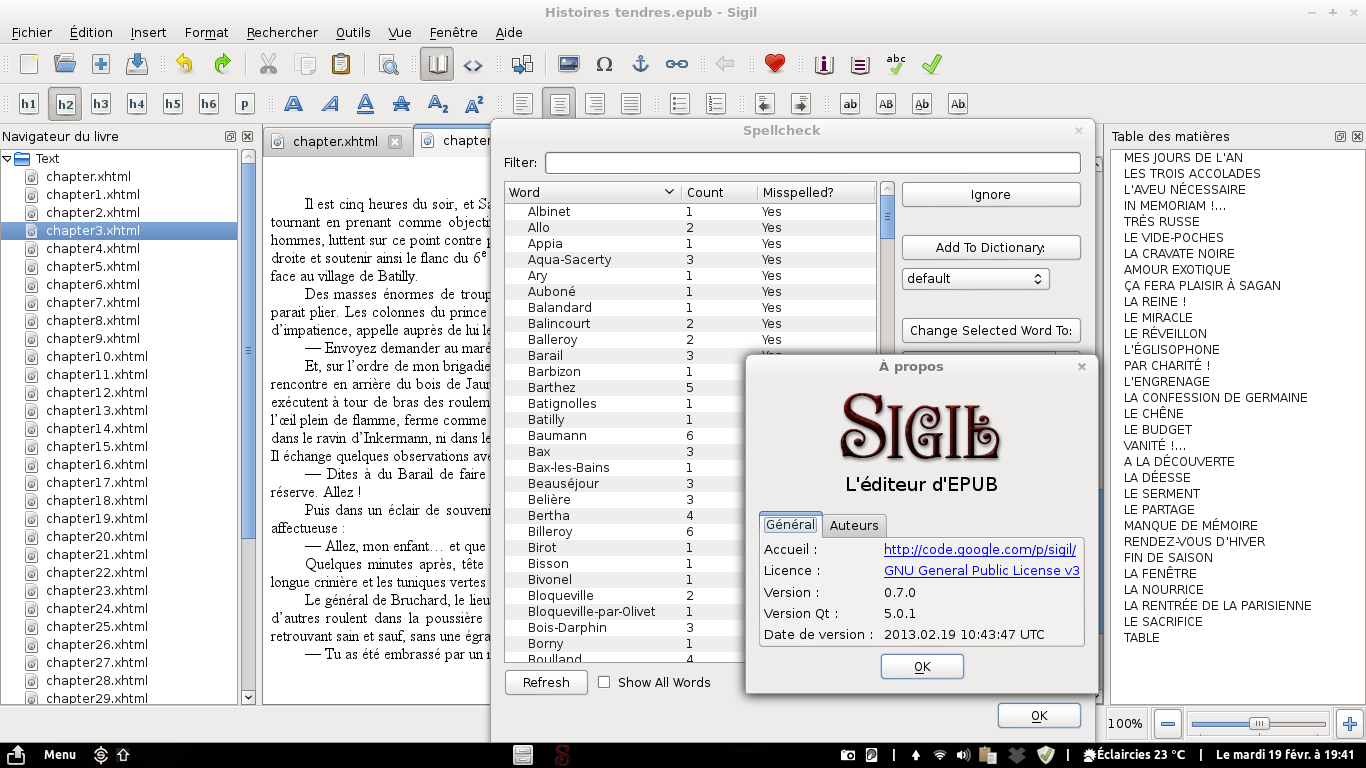
Task: Switch to Code View with the <> icon
Action: click(472, 65)
